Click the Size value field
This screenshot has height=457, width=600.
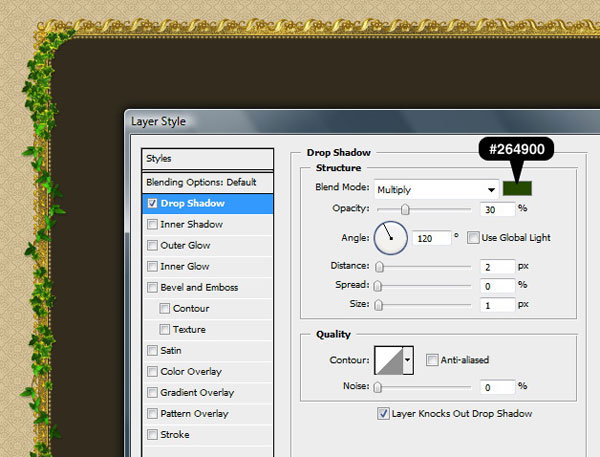pos(497,305)
